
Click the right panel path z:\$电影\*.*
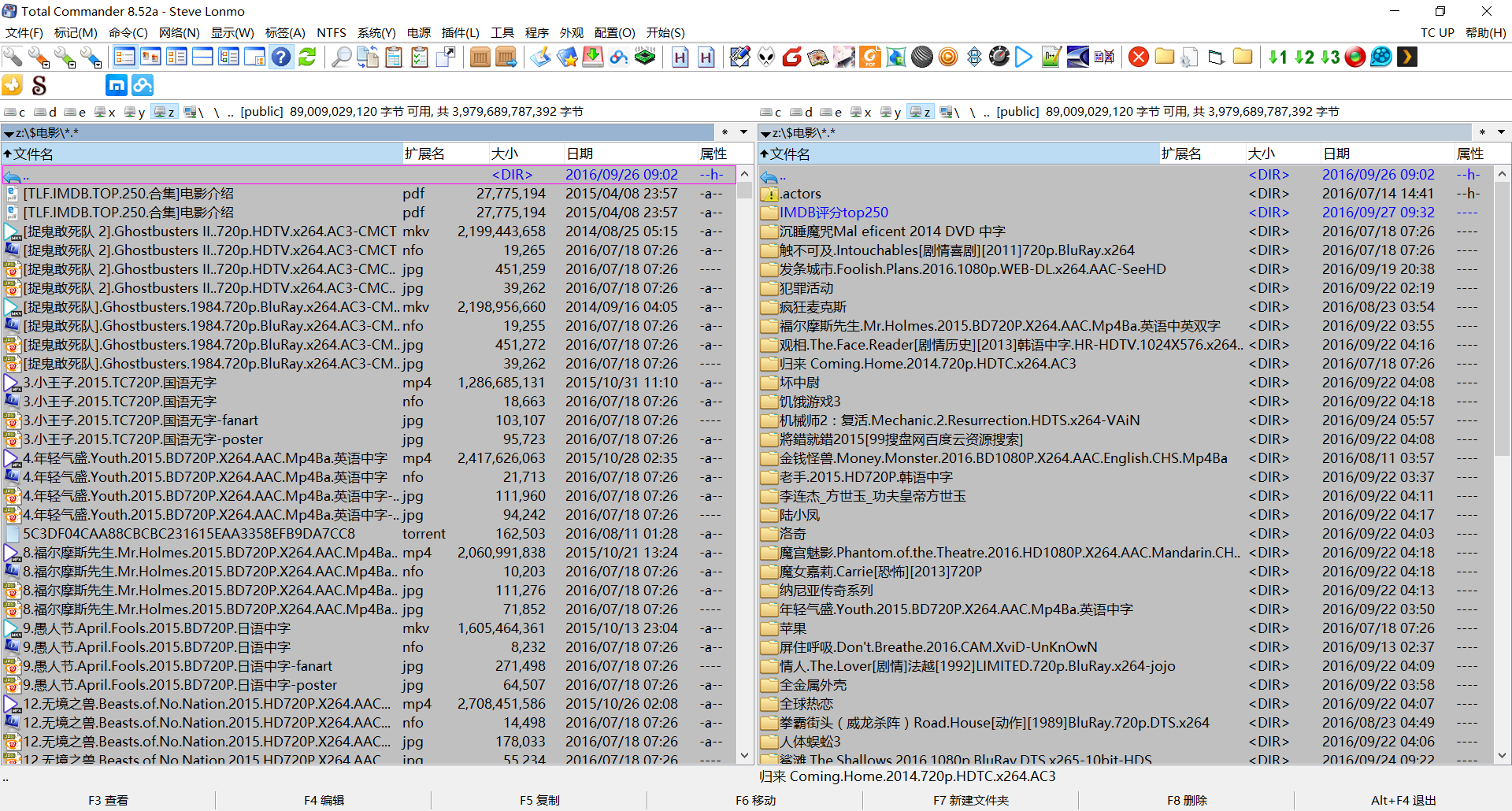[x=804, y=132]
